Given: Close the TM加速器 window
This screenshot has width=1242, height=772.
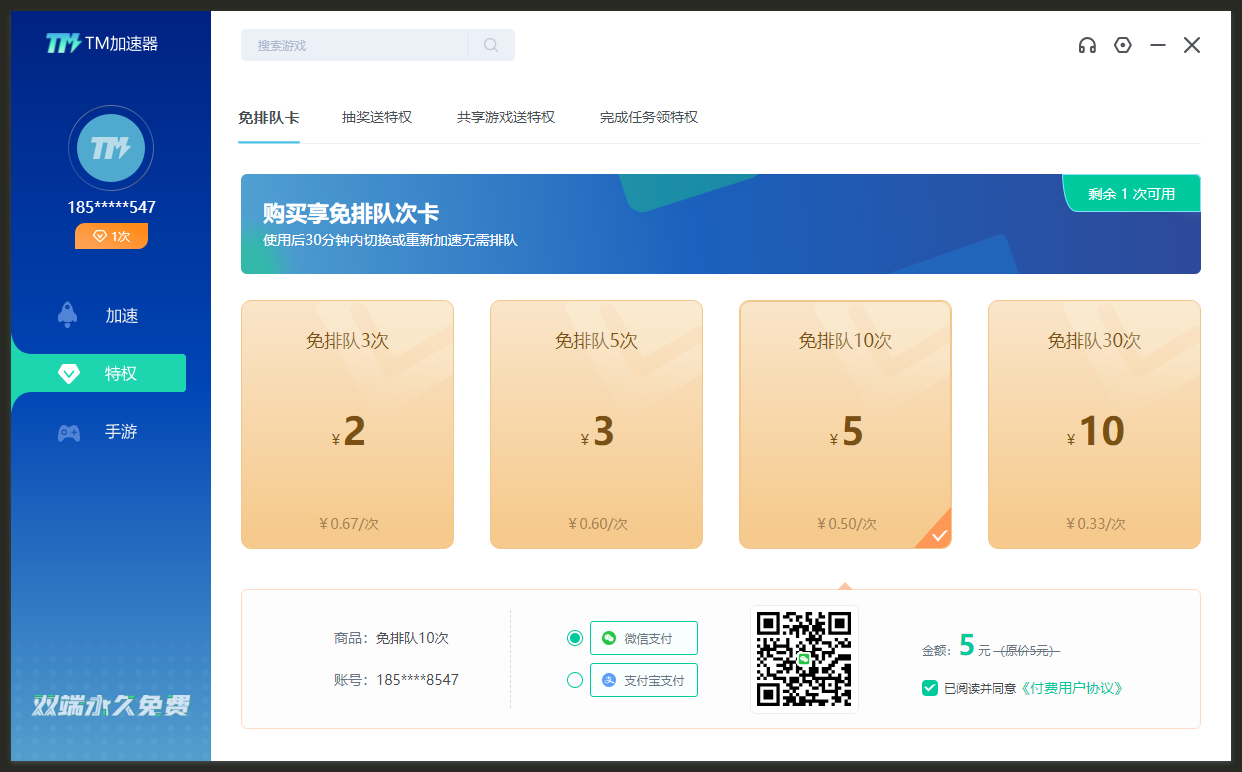Looking at the screenshot, I should [1192, 45].
